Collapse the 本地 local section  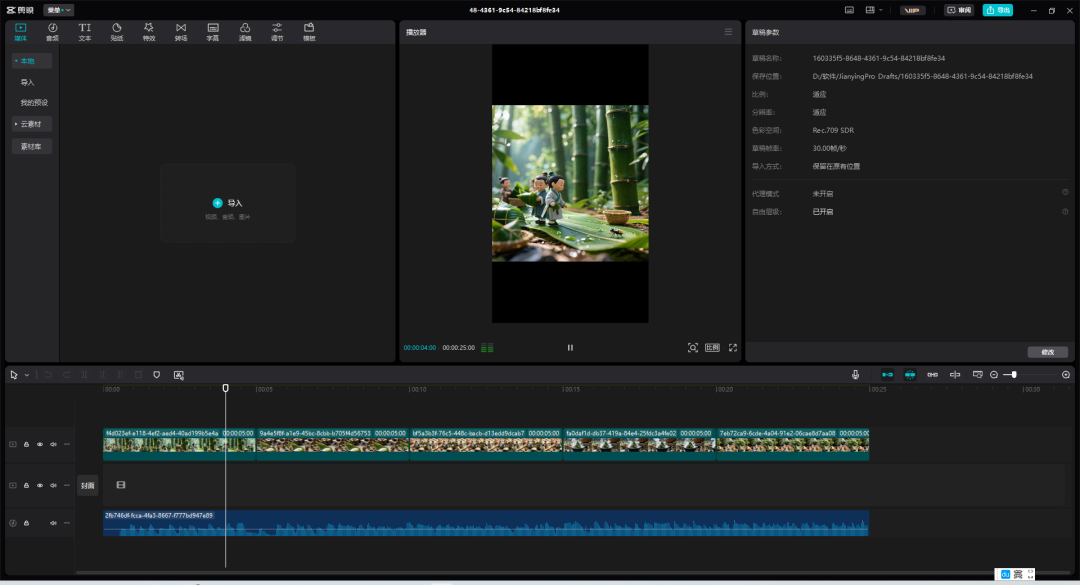(28, 61)
